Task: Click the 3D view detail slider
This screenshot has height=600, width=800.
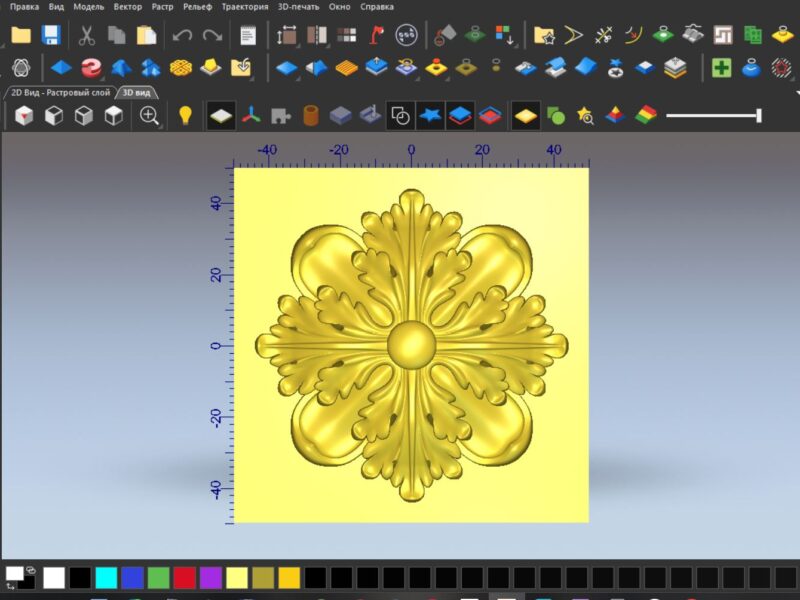Action: click(x=714, y=116)
